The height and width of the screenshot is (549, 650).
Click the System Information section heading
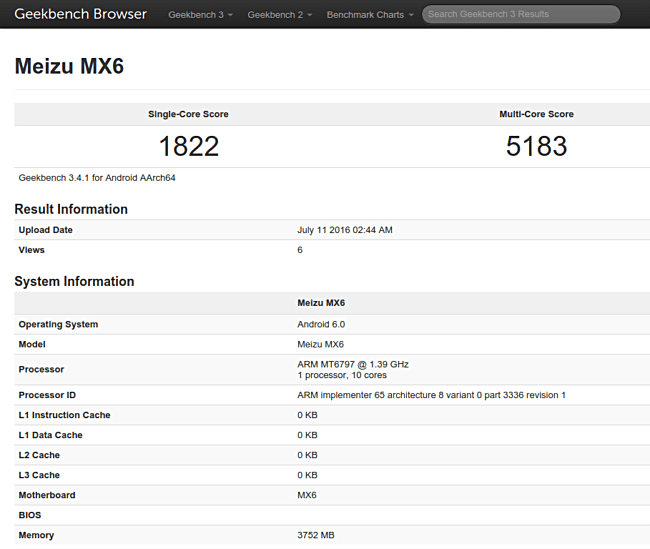click(74, 281)
